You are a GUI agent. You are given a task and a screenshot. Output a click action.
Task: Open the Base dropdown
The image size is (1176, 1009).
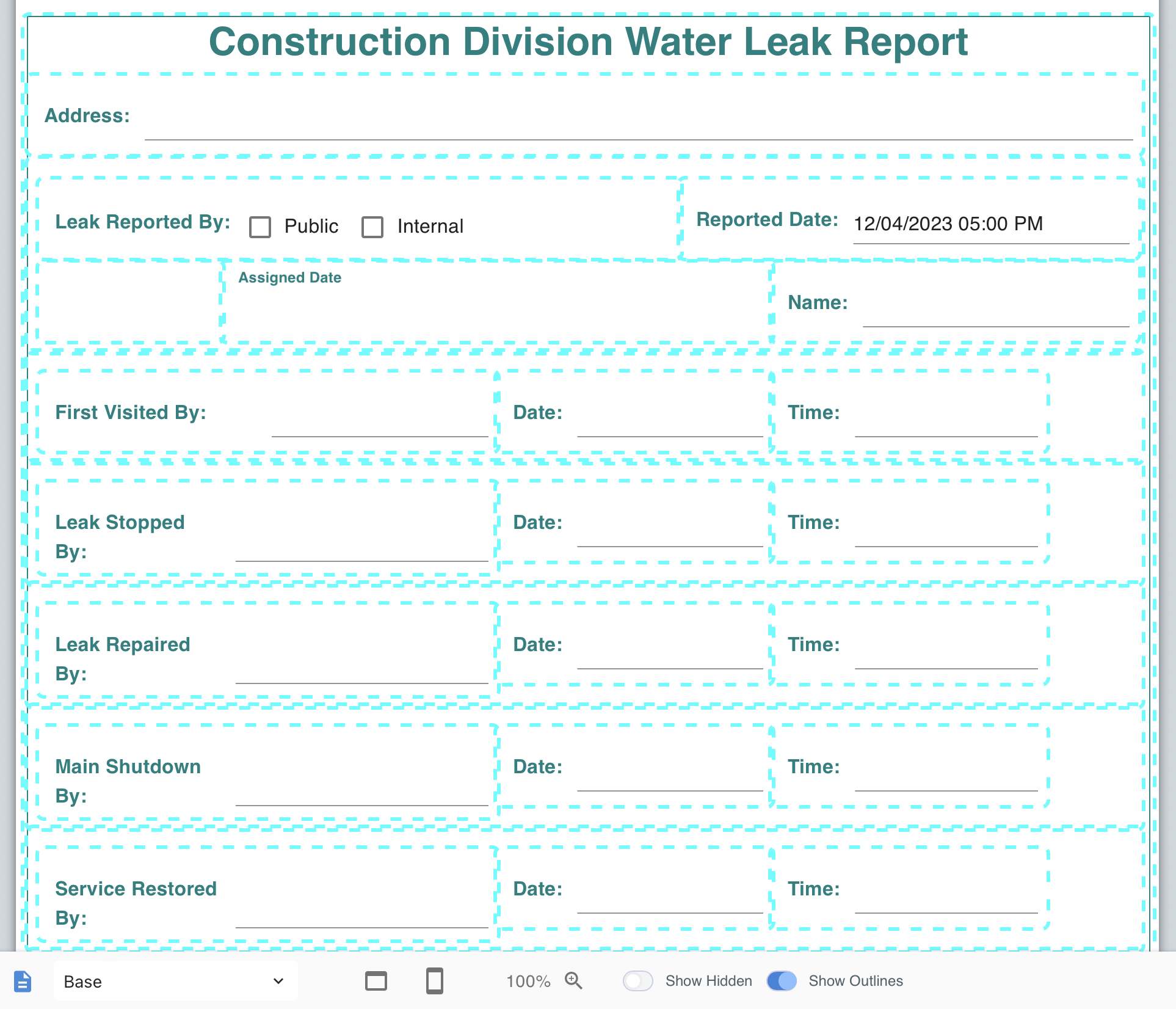[x=175, y=982]
